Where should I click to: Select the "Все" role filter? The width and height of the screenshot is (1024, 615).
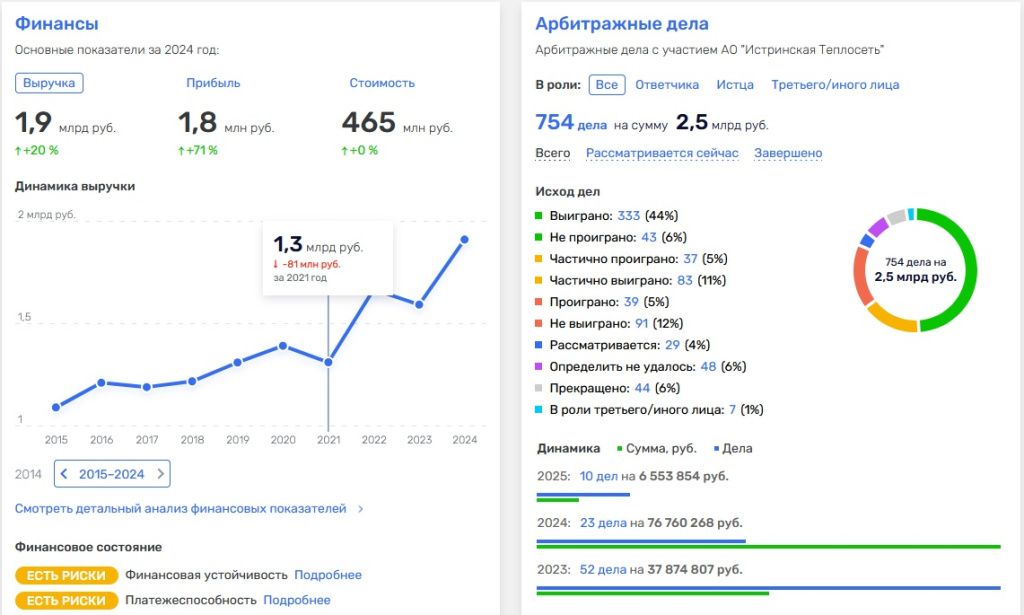(606, 85)
